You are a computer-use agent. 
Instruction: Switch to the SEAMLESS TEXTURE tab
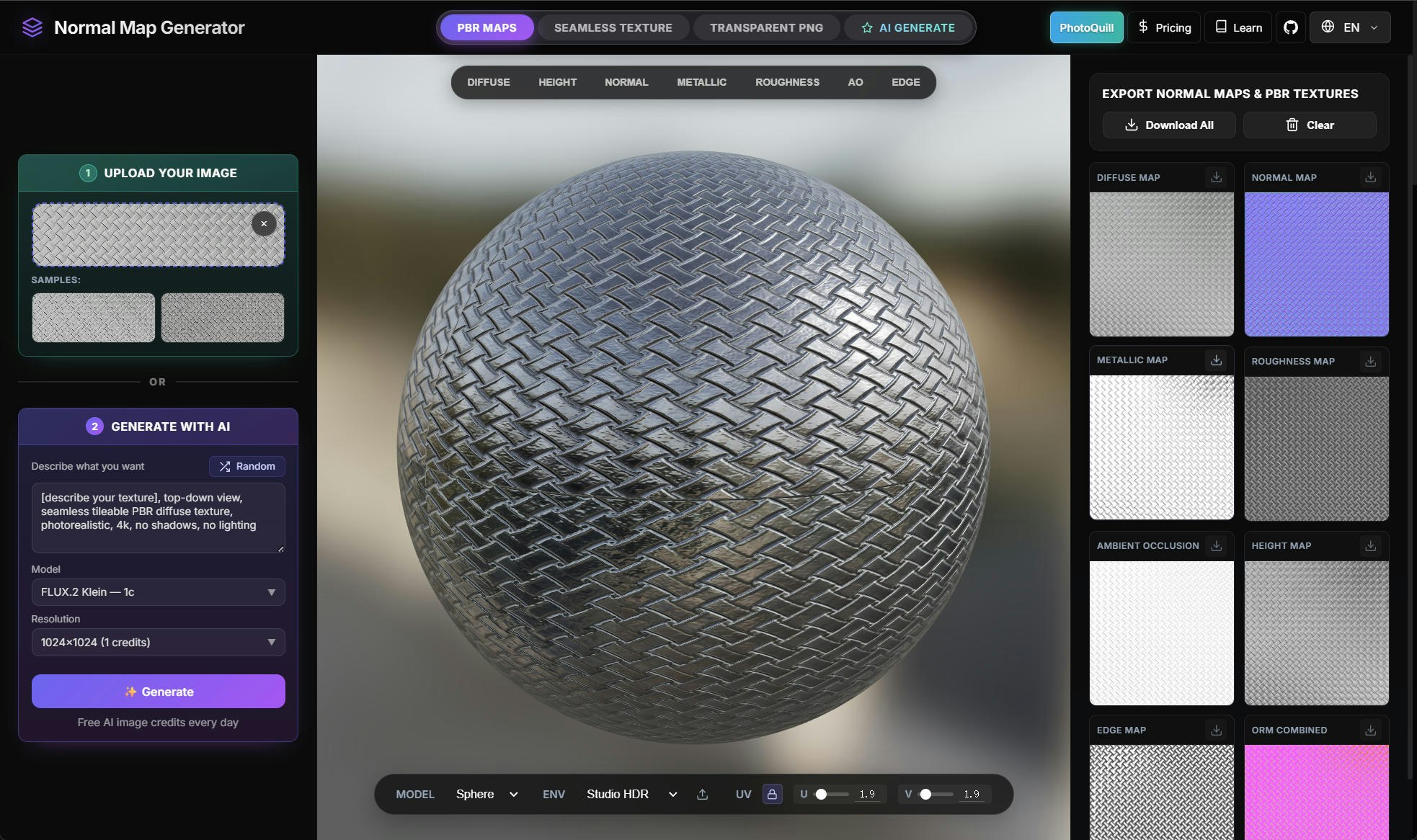(x=613, y=27)
